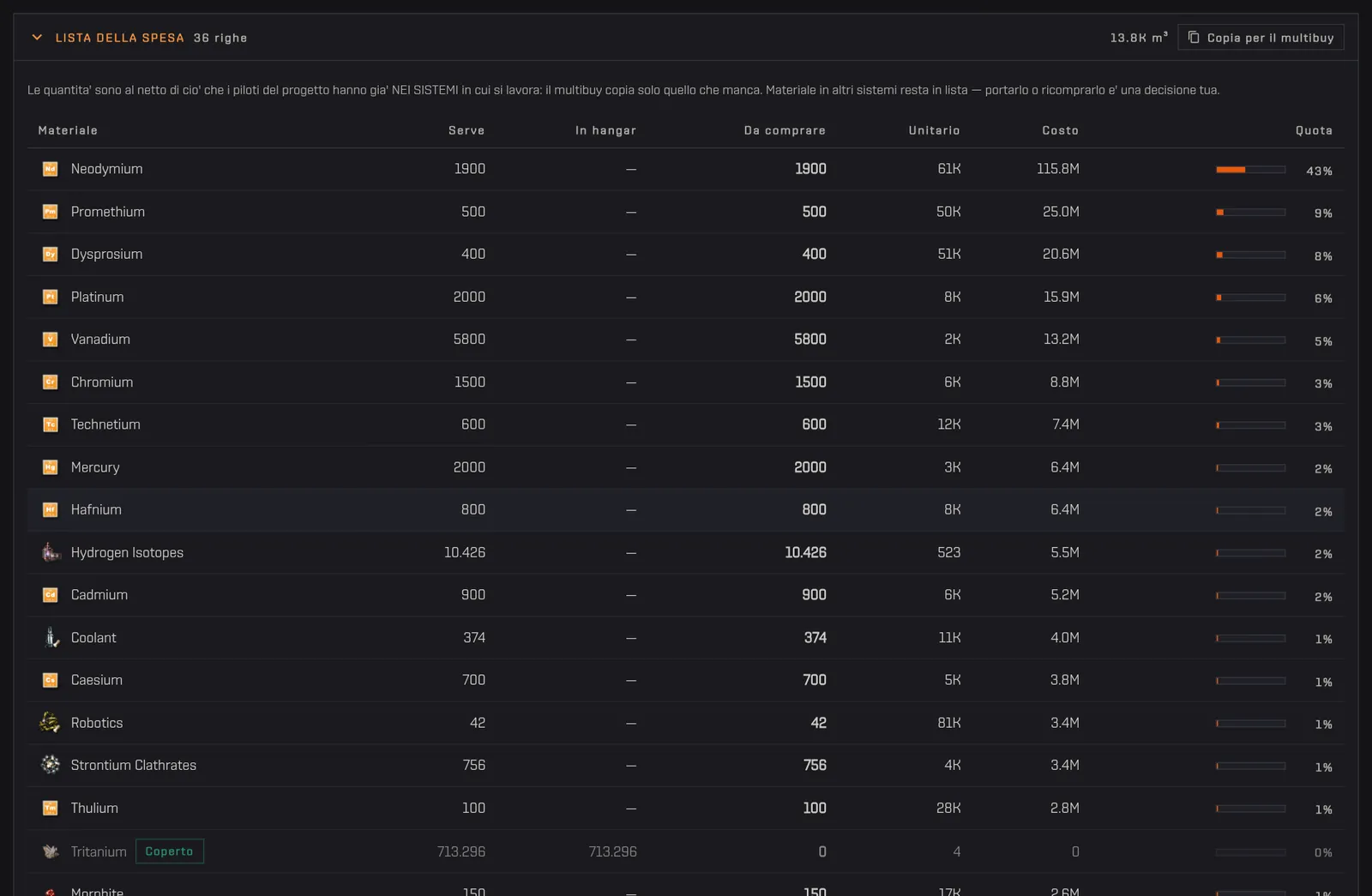
Task: Click the Robotics item icon
Action: pyautogui.click(x=51, y=723)
